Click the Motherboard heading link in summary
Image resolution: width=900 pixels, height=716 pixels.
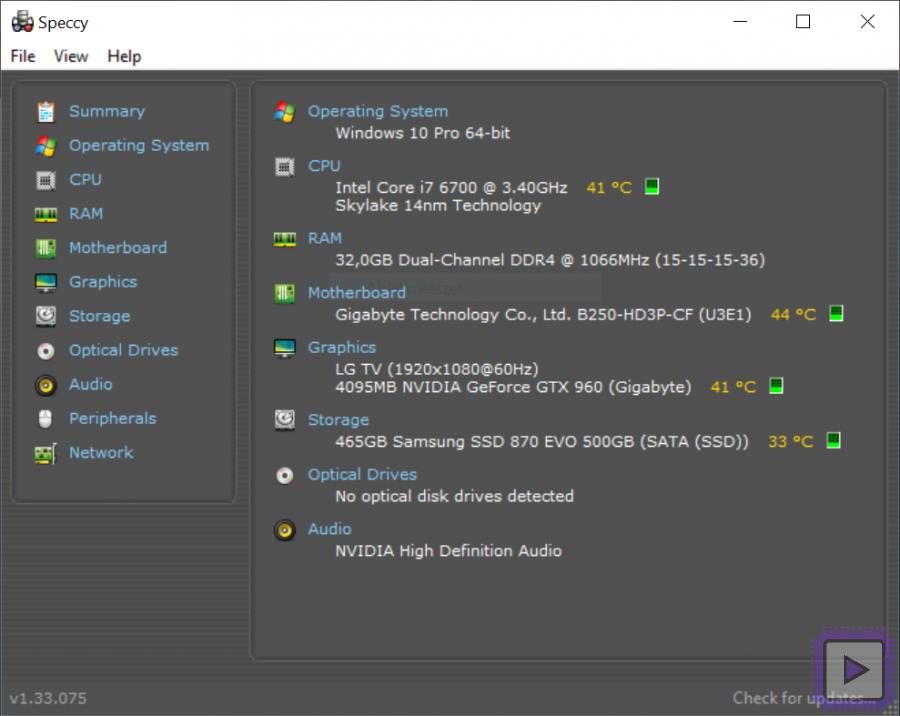357,293
